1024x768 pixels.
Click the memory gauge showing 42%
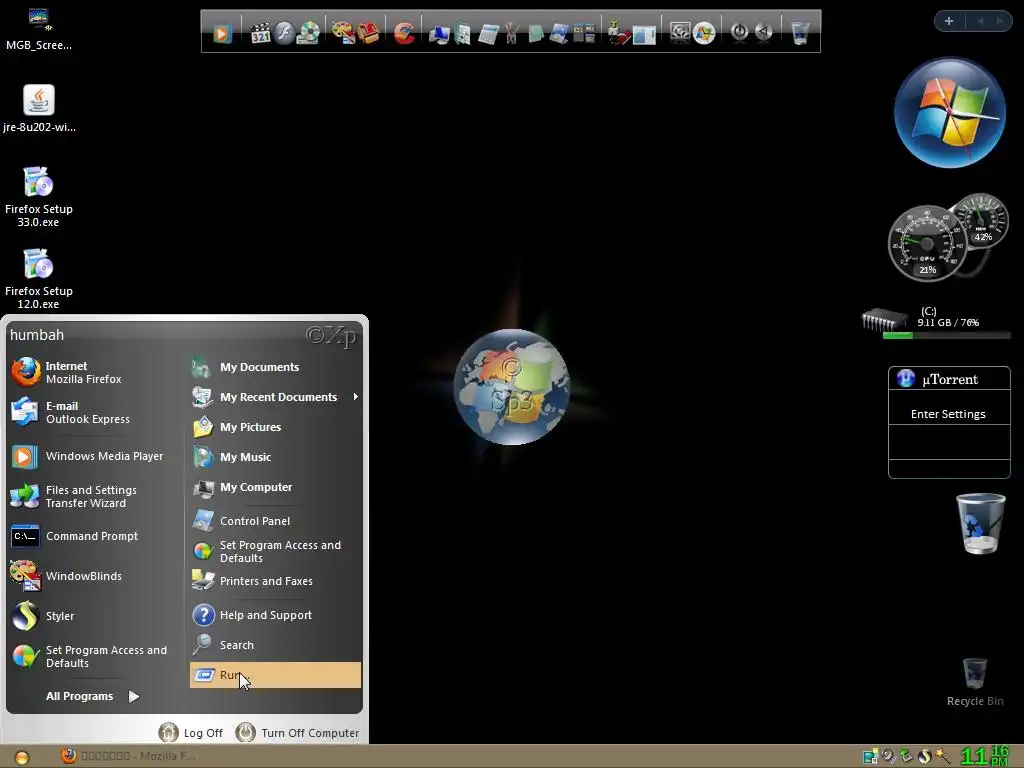pos(980,222)
